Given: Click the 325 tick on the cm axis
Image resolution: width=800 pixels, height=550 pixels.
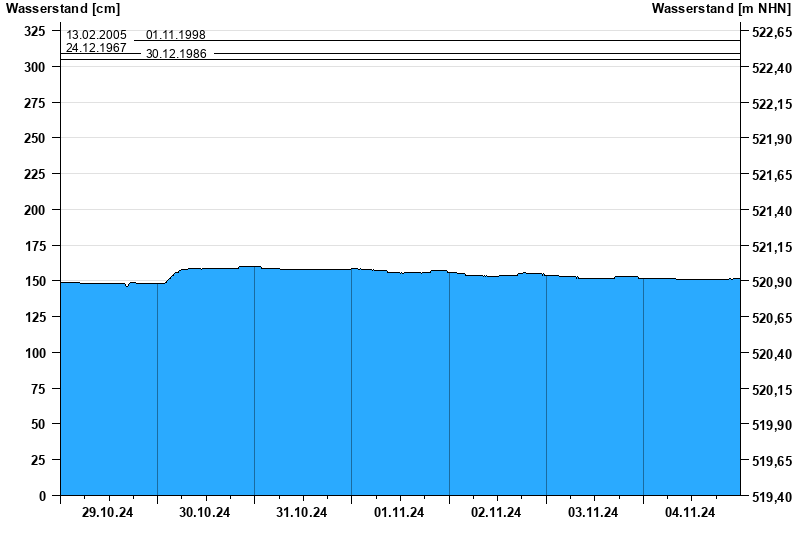Looking at the screenshot, I should (35, 32).
